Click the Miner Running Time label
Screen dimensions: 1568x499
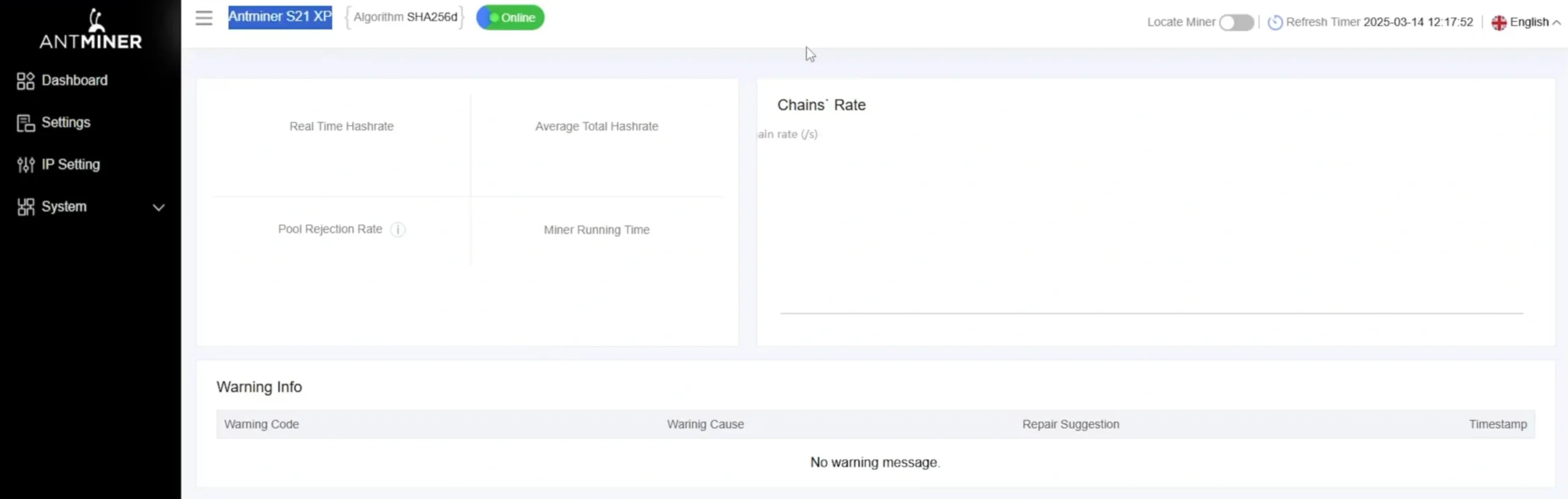coord(597,230)
